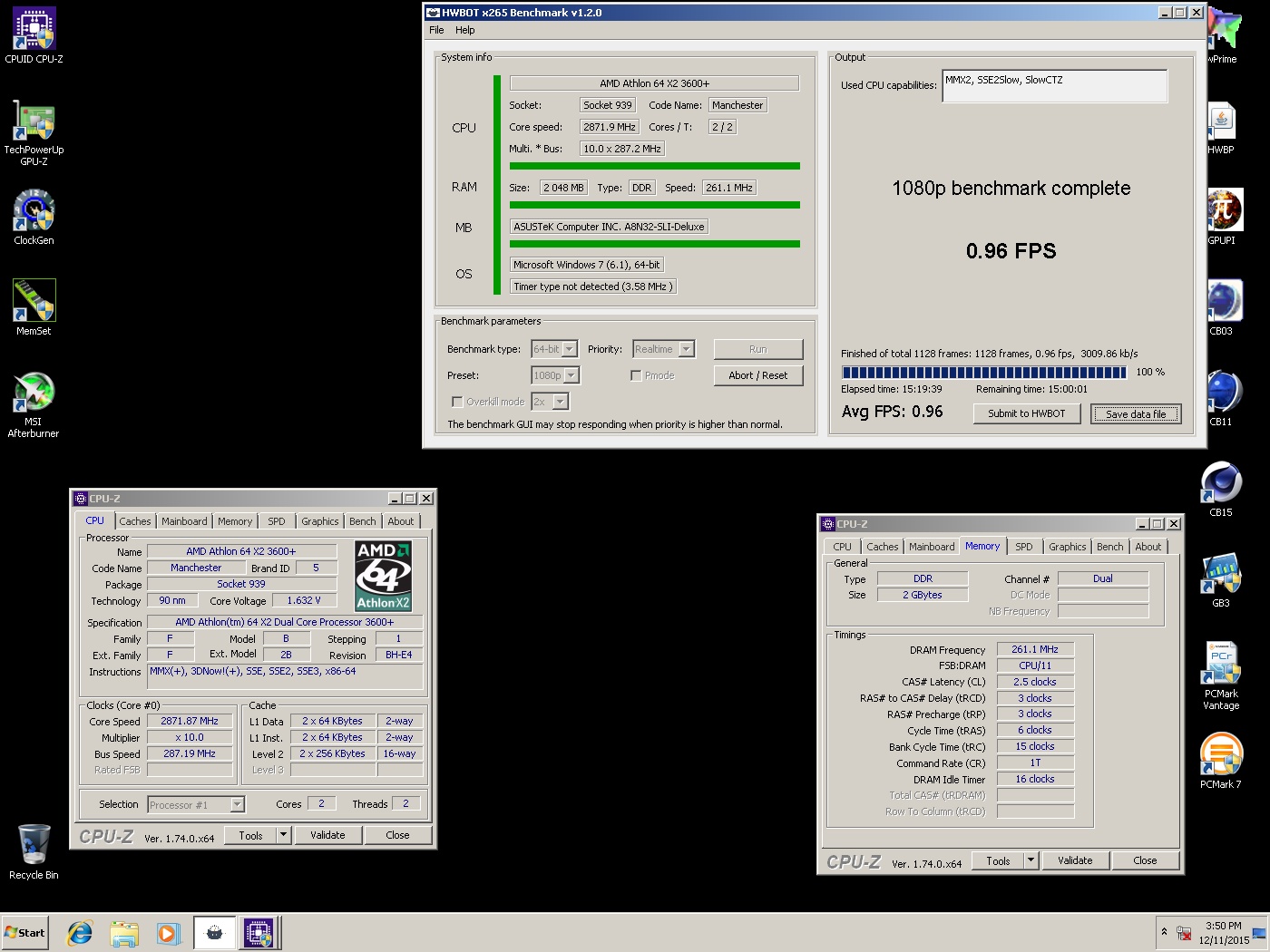Click the Start button

coord(25,932)
